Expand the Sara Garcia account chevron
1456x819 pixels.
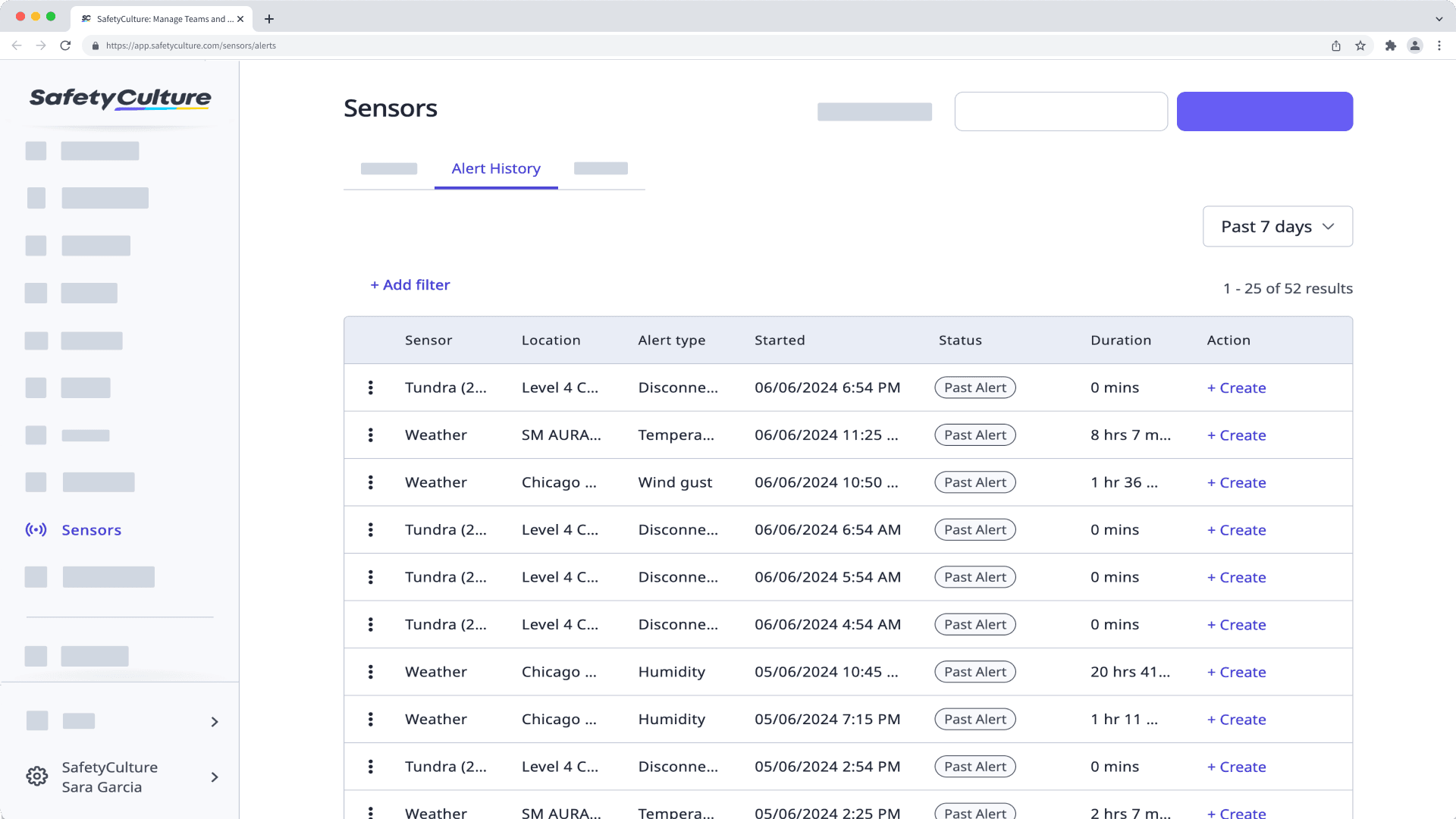click(x=214, y=777)
